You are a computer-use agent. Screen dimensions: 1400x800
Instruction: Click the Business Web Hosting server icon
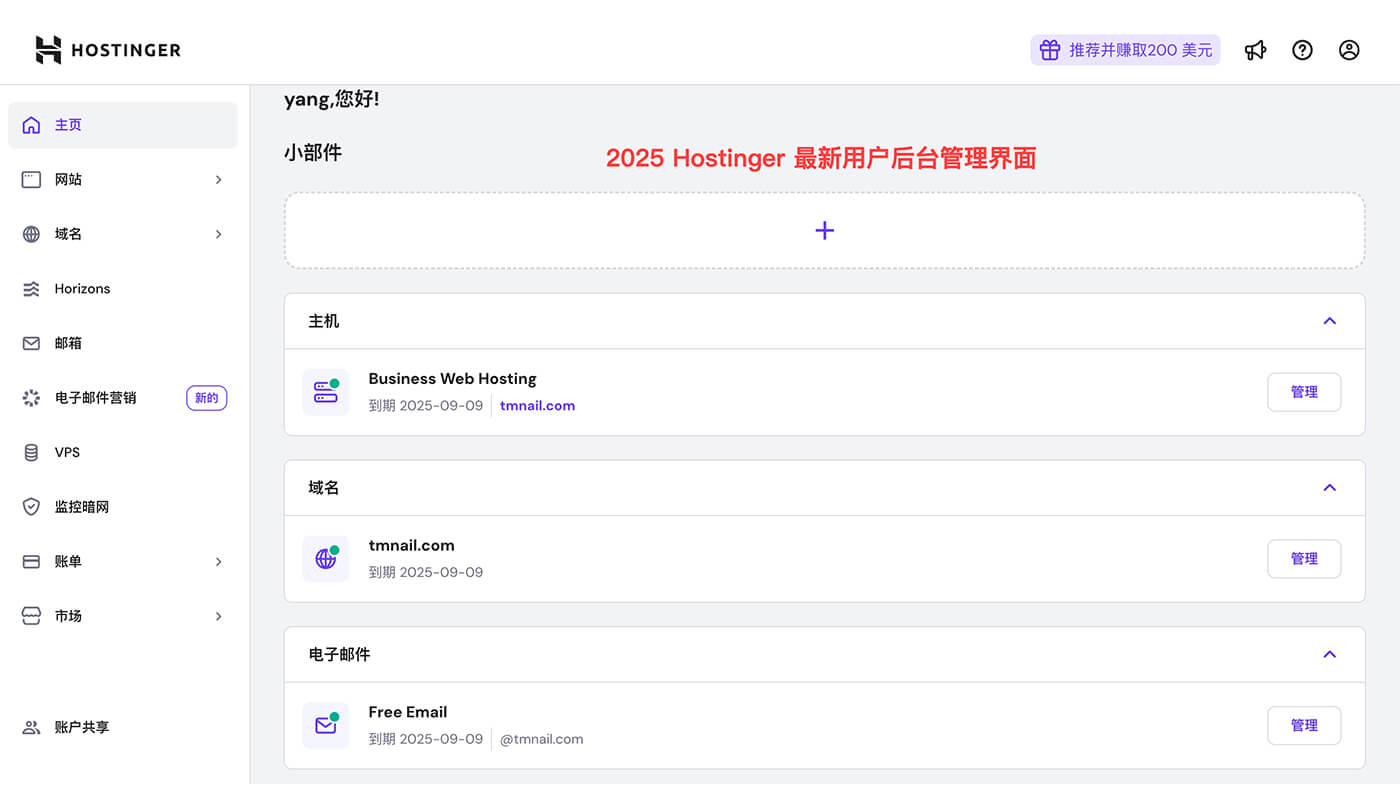point(326,392)
